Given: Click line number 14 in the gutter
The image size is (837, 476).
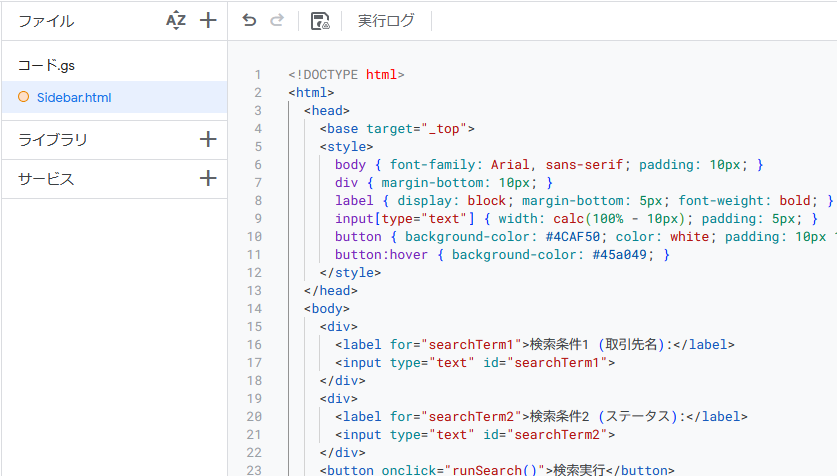Looking at the screenshot, I should pos(254,308).
